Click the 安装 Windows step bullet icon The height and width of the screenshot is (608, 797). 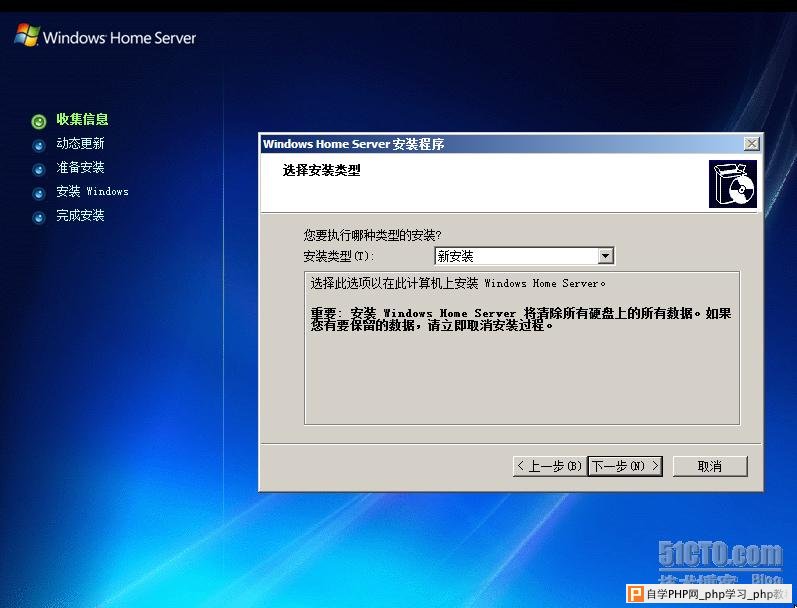pyautogui.click(x=39, y=194)
